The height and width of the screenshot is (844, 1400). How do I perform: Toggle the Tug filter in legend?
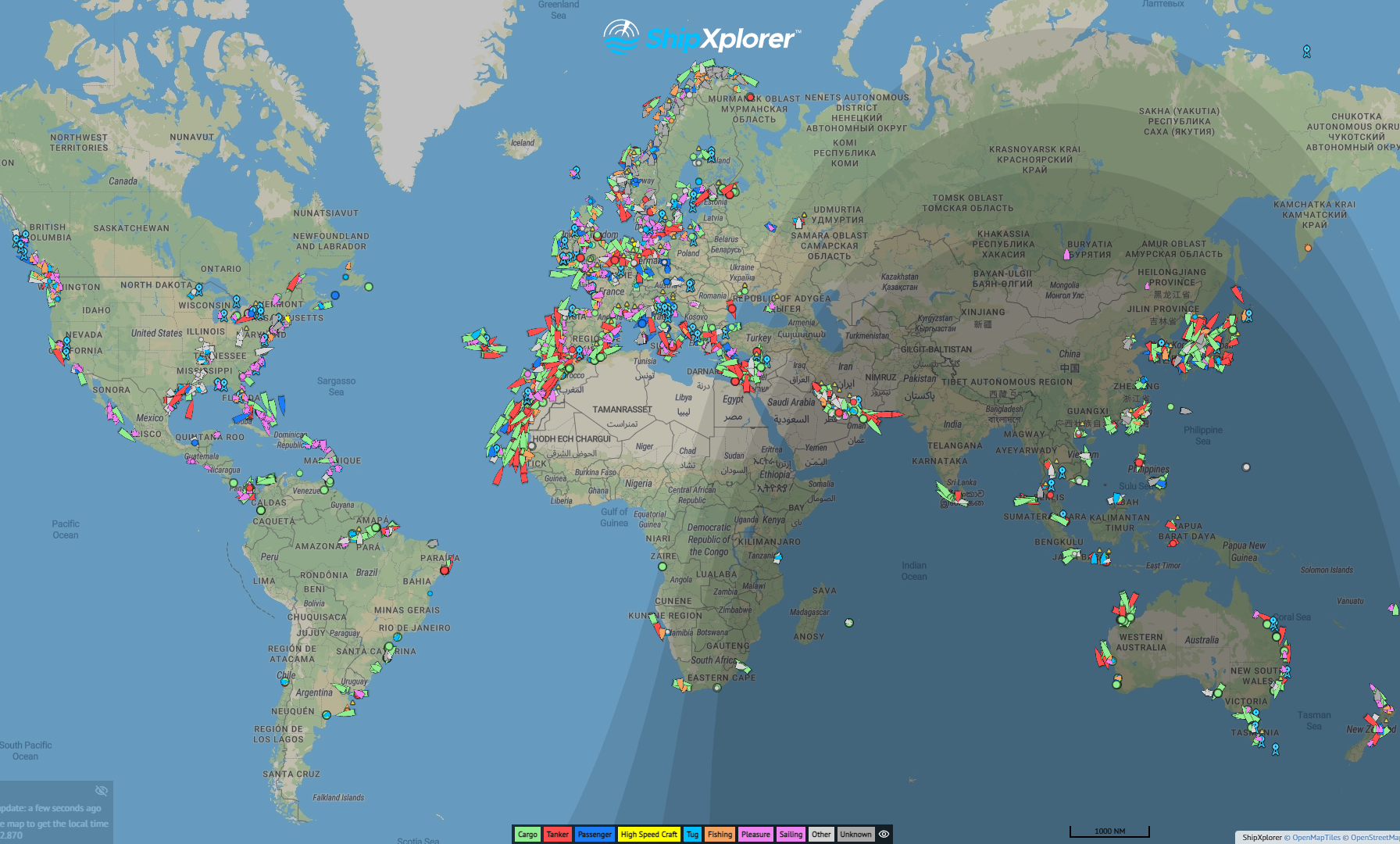(x=692, y=834)
